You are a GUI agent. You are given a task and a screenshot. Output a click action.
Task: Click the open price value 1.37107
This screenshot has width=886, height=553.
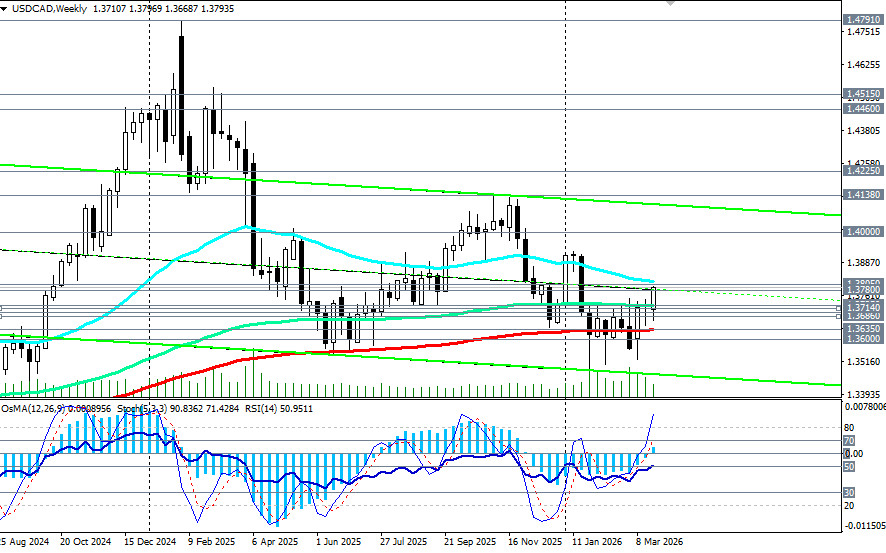pyautogui.click(x=109, y=9)
